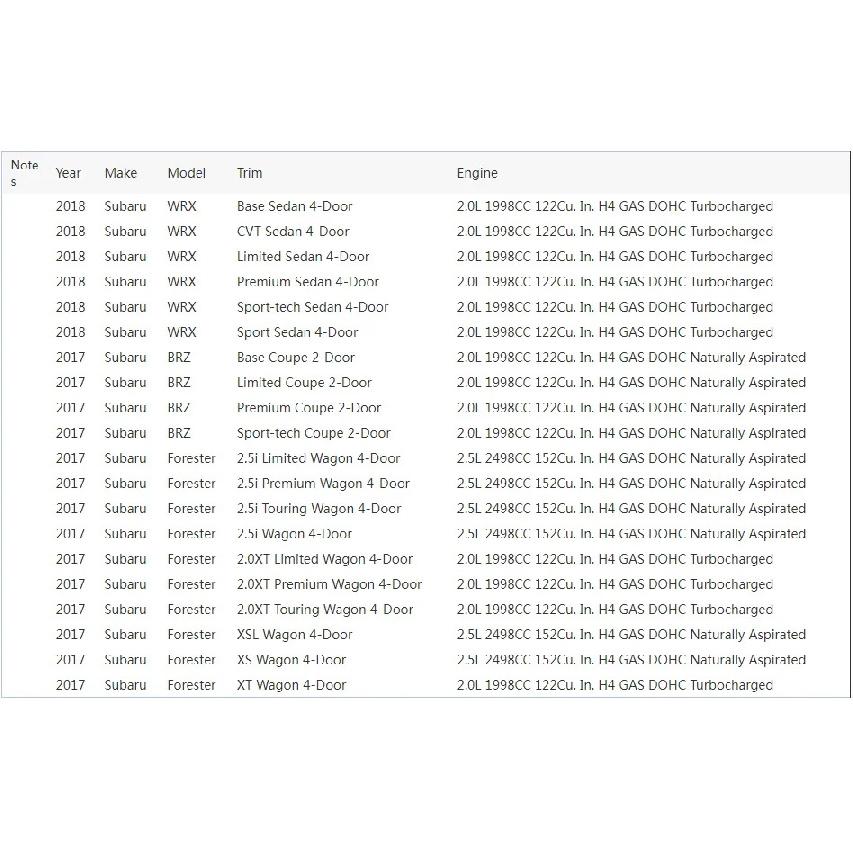Select the Limited Sedan 4-Door trim cell

click(x=303, y=256)
